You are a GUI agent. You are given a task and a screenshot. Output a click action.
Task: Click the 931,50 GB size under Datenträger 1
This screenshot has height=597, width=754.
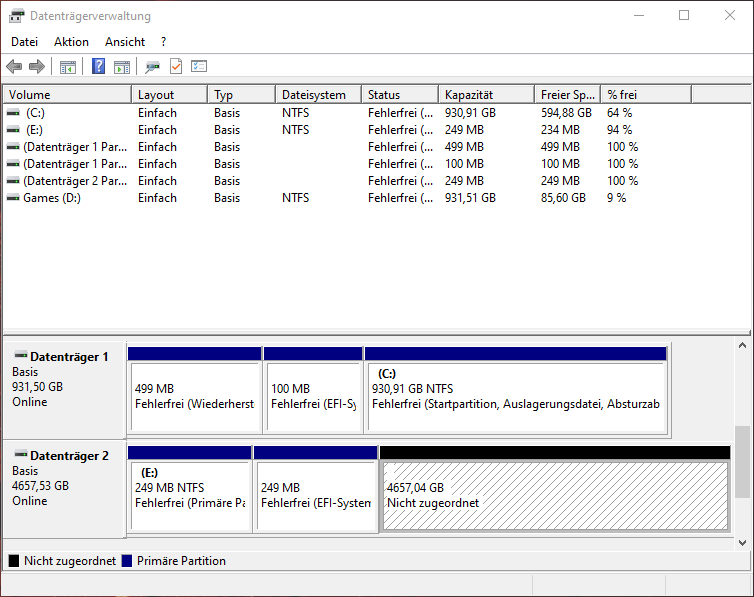tap(38, 387)
